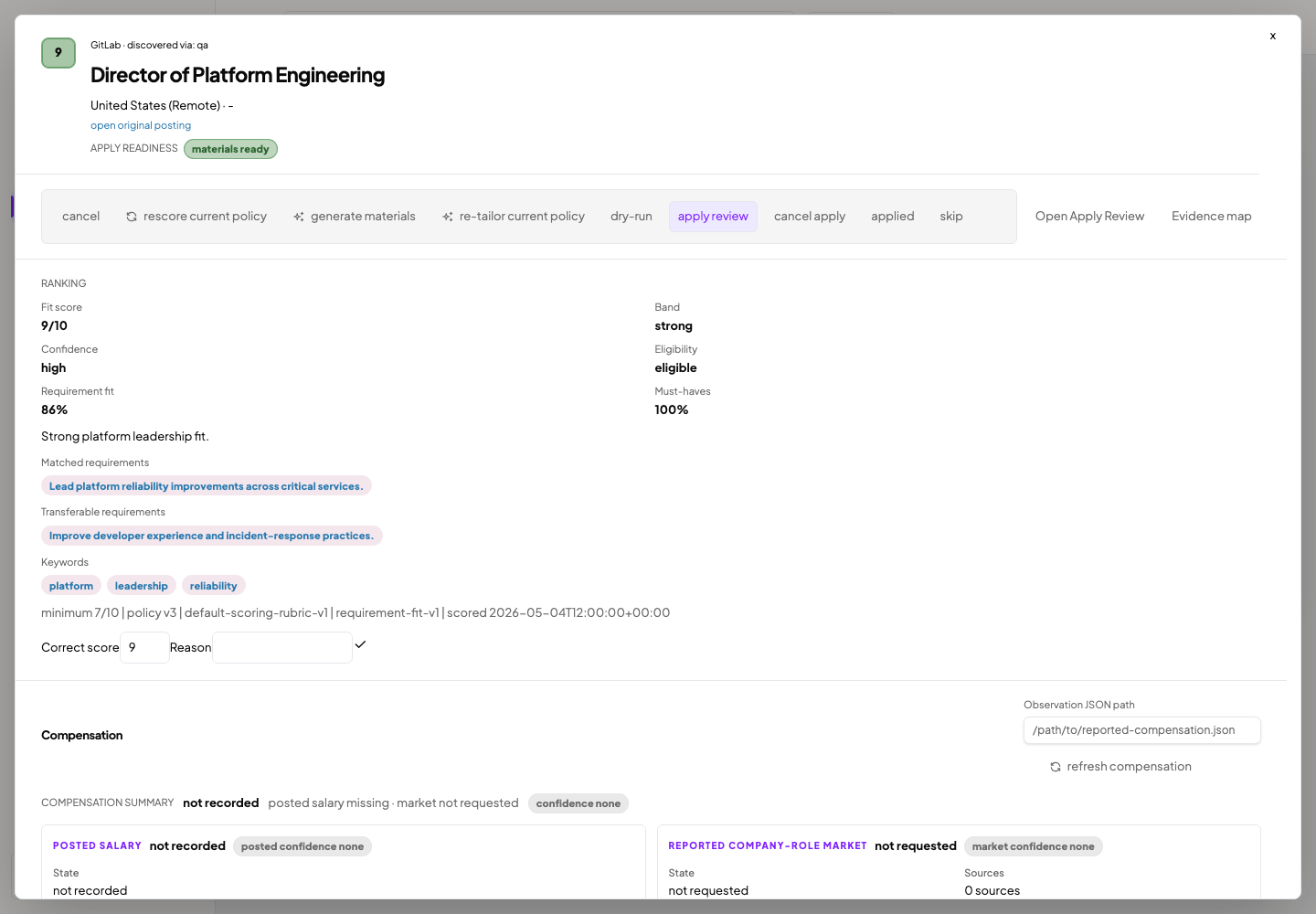
Task: Close the job detail dialog
Action: tap(1272, 37)
